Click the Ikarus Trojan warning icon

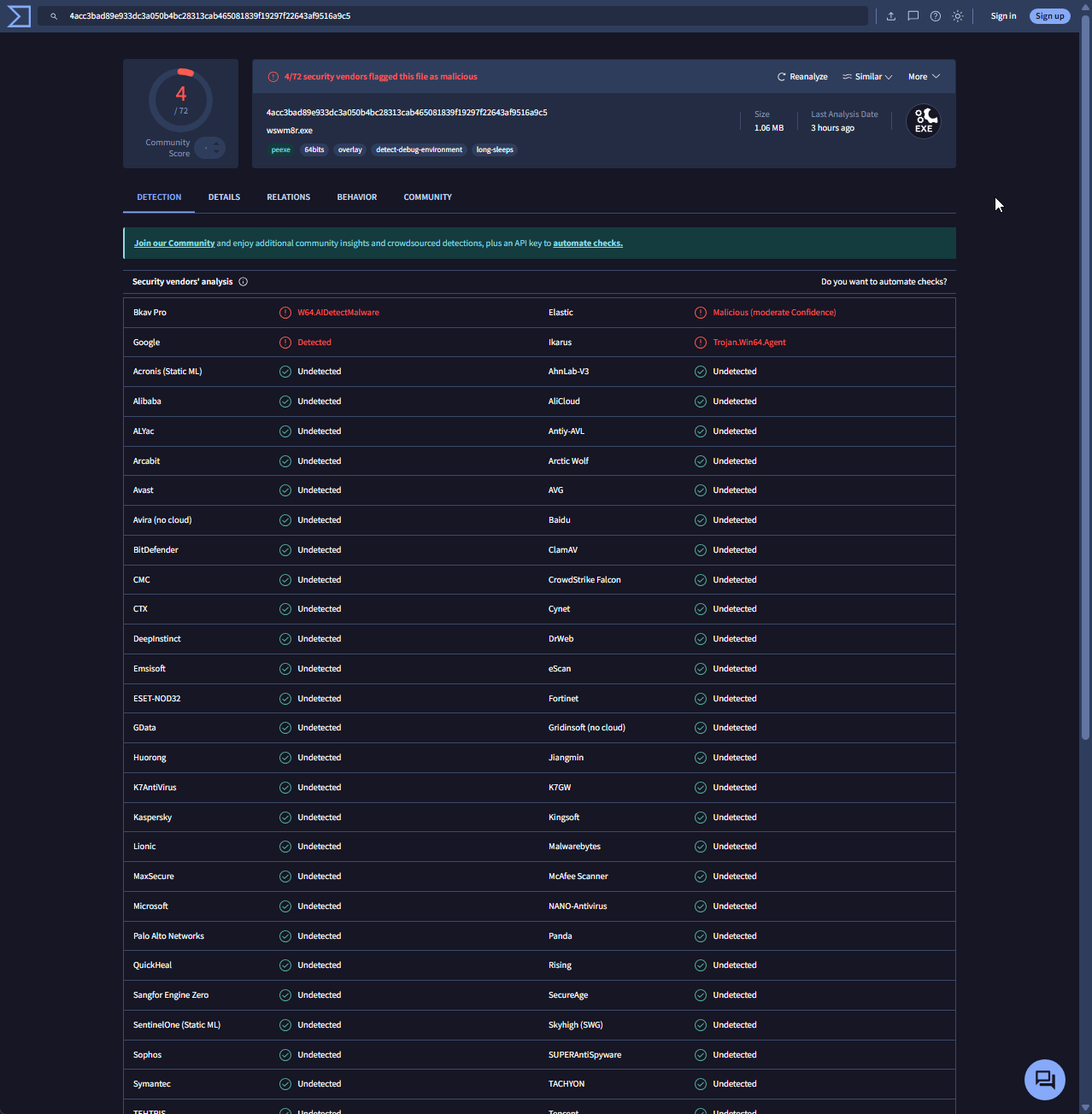[701, 343]
